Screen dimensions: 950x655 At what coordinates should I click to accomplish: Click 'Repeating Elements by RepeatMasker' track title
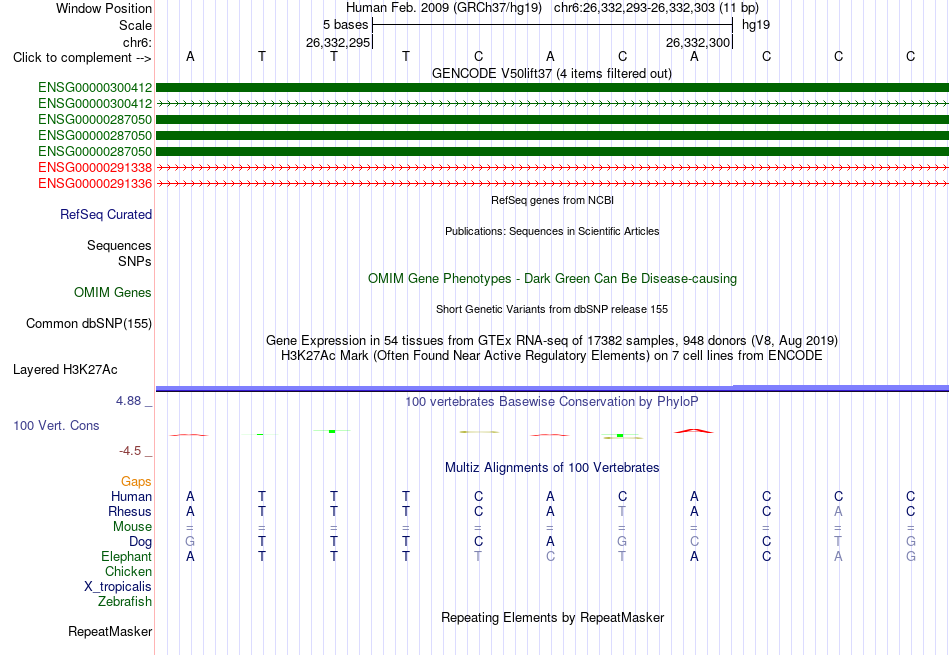point(553,618)
